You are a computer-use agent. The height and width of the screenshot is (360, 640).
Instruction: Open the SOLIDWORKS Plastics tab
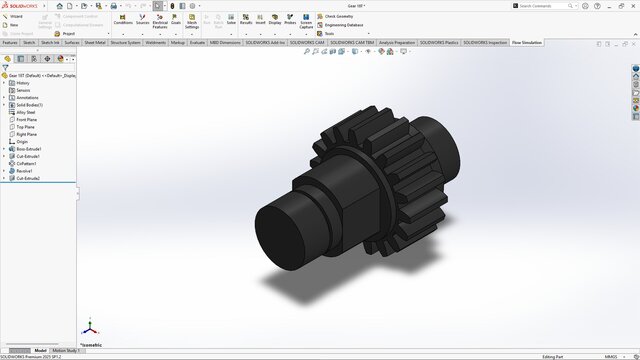(x=439, y=42)
